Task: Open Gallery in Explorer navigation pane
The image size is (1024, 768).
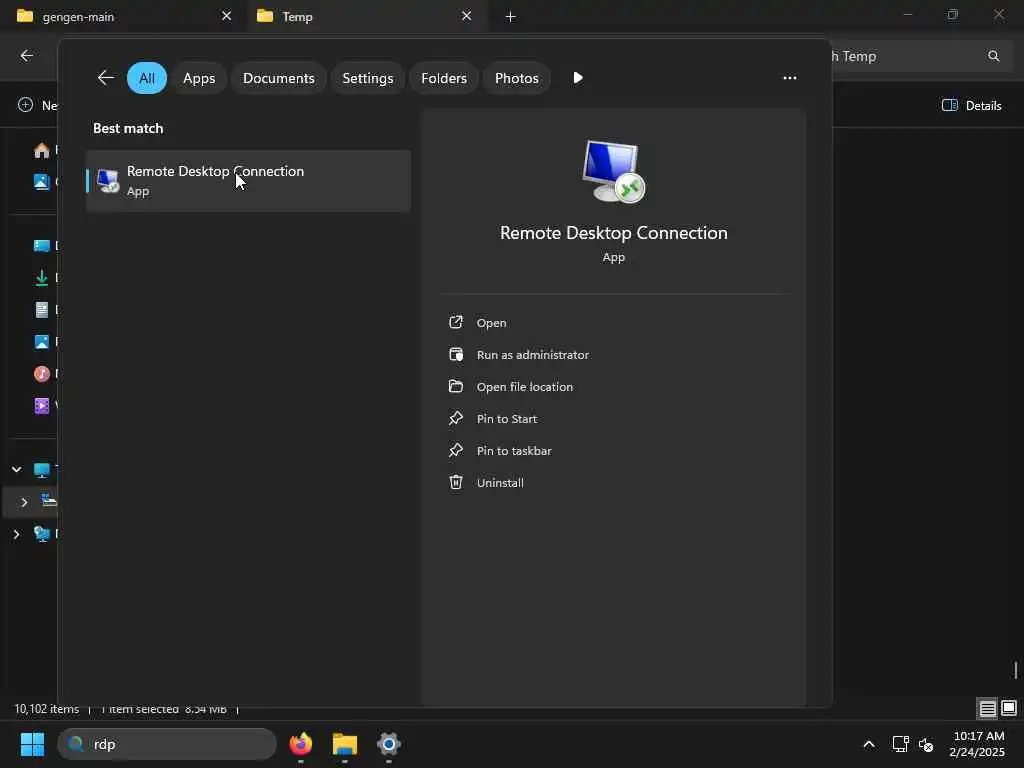Action: pos(42,182)
